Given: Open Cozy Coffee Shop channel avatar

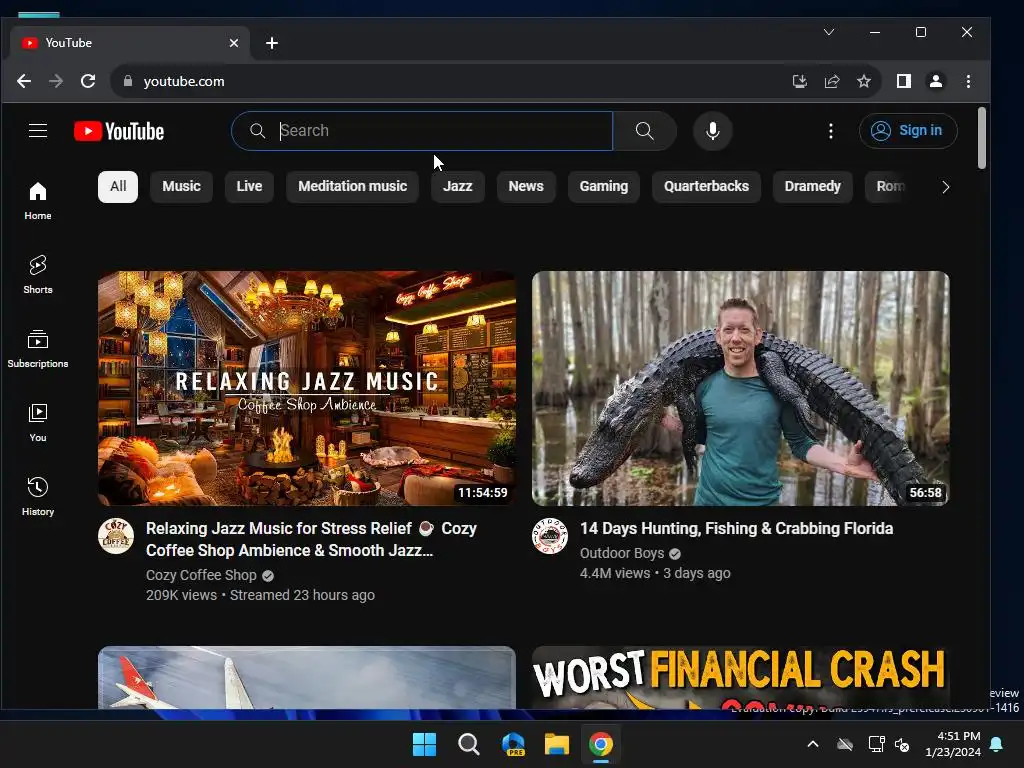Looking at the screenshot, I should pyautogui.click(x=116, y=536).
